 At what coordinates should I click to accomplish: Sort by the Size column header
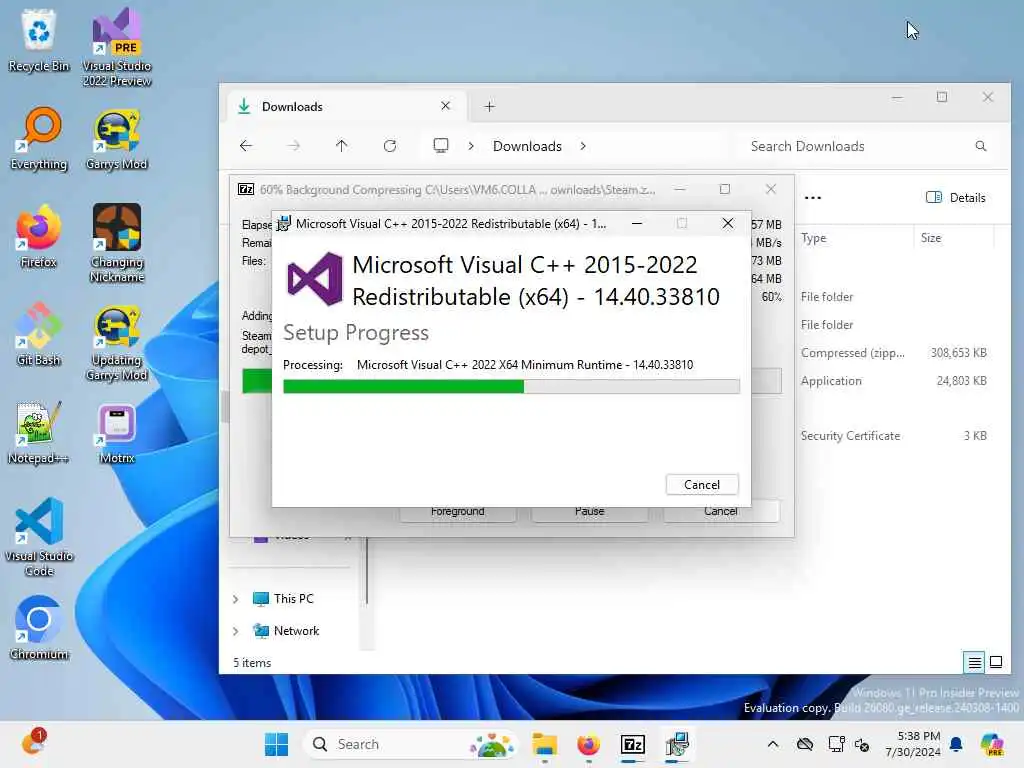tap(931, 238)
